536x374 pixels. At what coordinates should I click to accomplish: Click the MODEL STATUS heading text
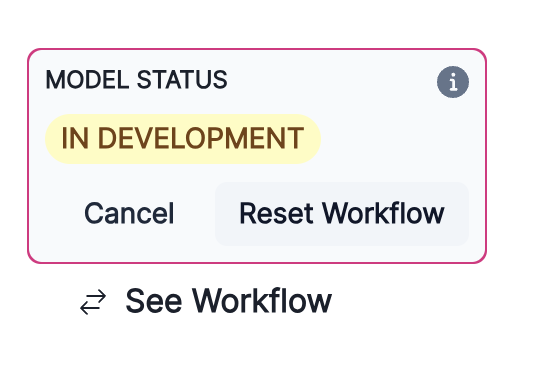coord(136,80)
